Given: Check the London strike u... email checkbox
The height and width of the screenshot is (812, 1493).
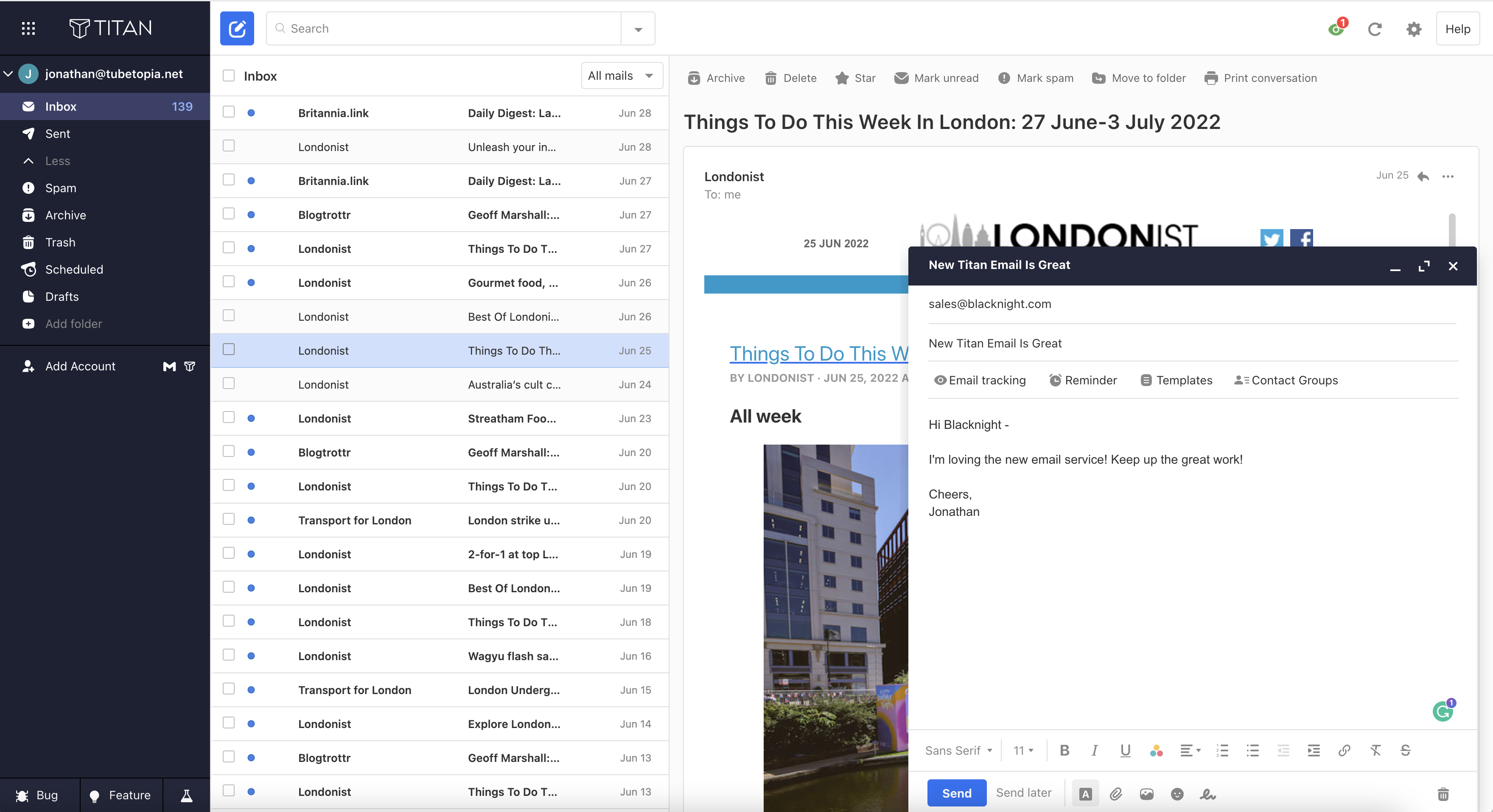Looking at the screenshot, I should 229,519.
